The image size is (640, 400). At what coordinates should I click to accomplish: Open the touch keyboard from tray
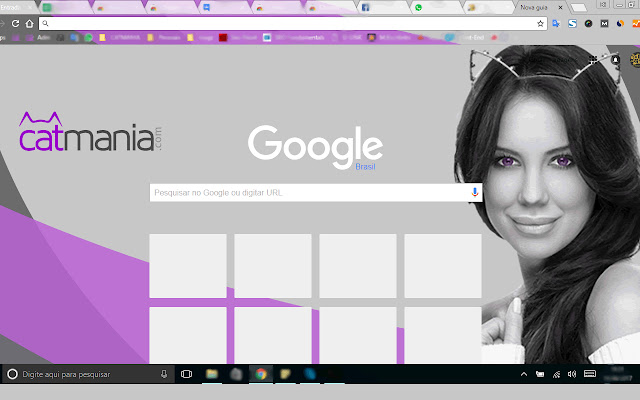coord(590,374)
